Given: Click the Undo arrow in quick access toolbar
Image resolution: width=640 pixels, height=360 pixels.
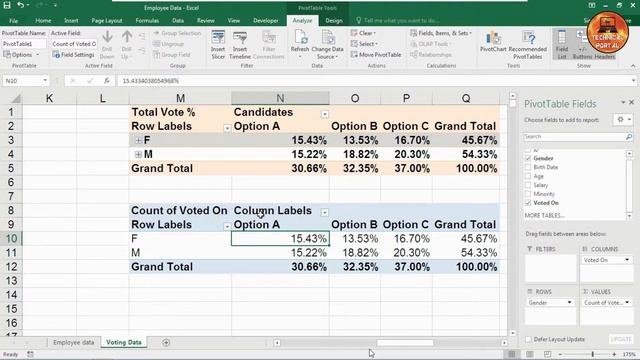Looking at the screenshot, I should tap(20, 5).
